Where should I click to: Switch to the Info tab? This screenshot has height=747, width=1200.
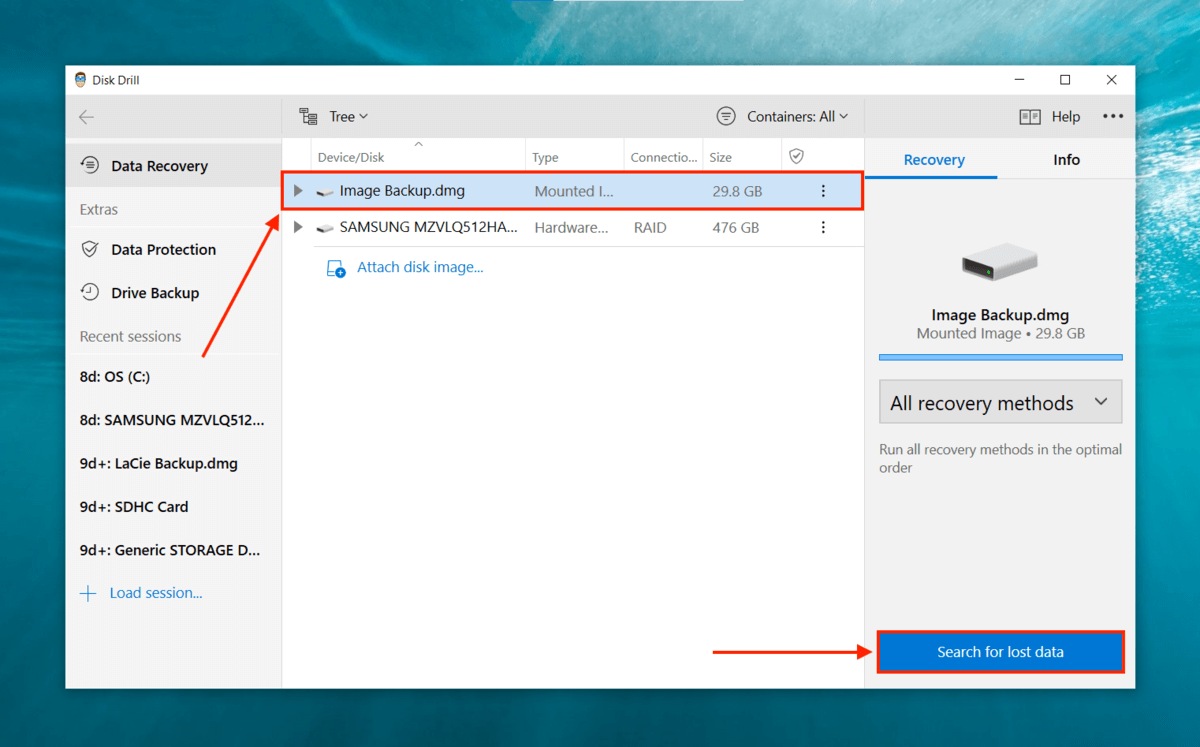coord(1067,160)
